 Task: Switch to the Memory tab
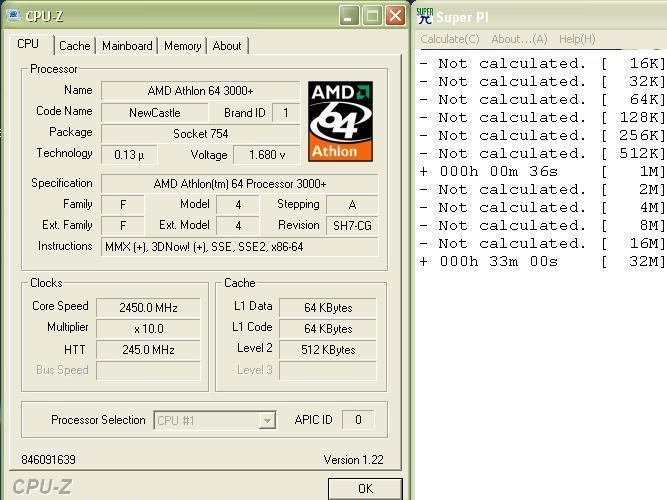pos(182,46)
